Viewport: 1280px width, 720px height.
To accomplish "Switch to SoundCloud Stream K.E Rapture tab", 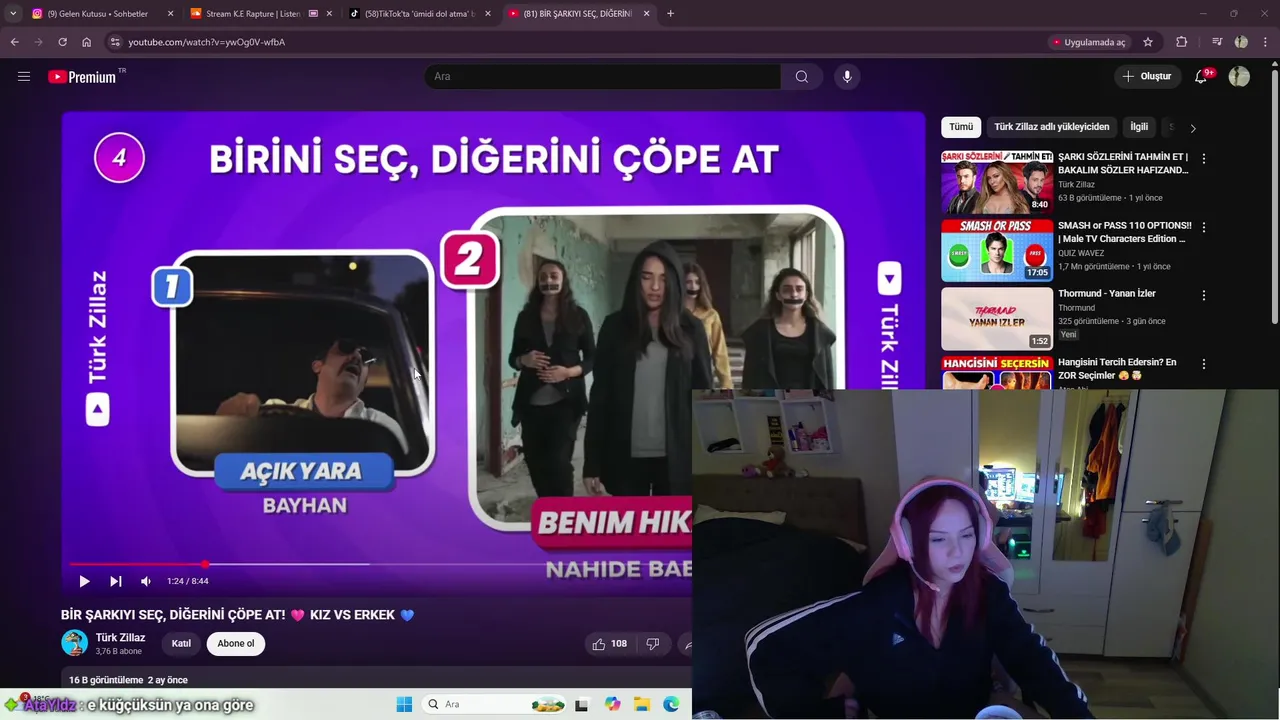I will (x=250, y=14).
